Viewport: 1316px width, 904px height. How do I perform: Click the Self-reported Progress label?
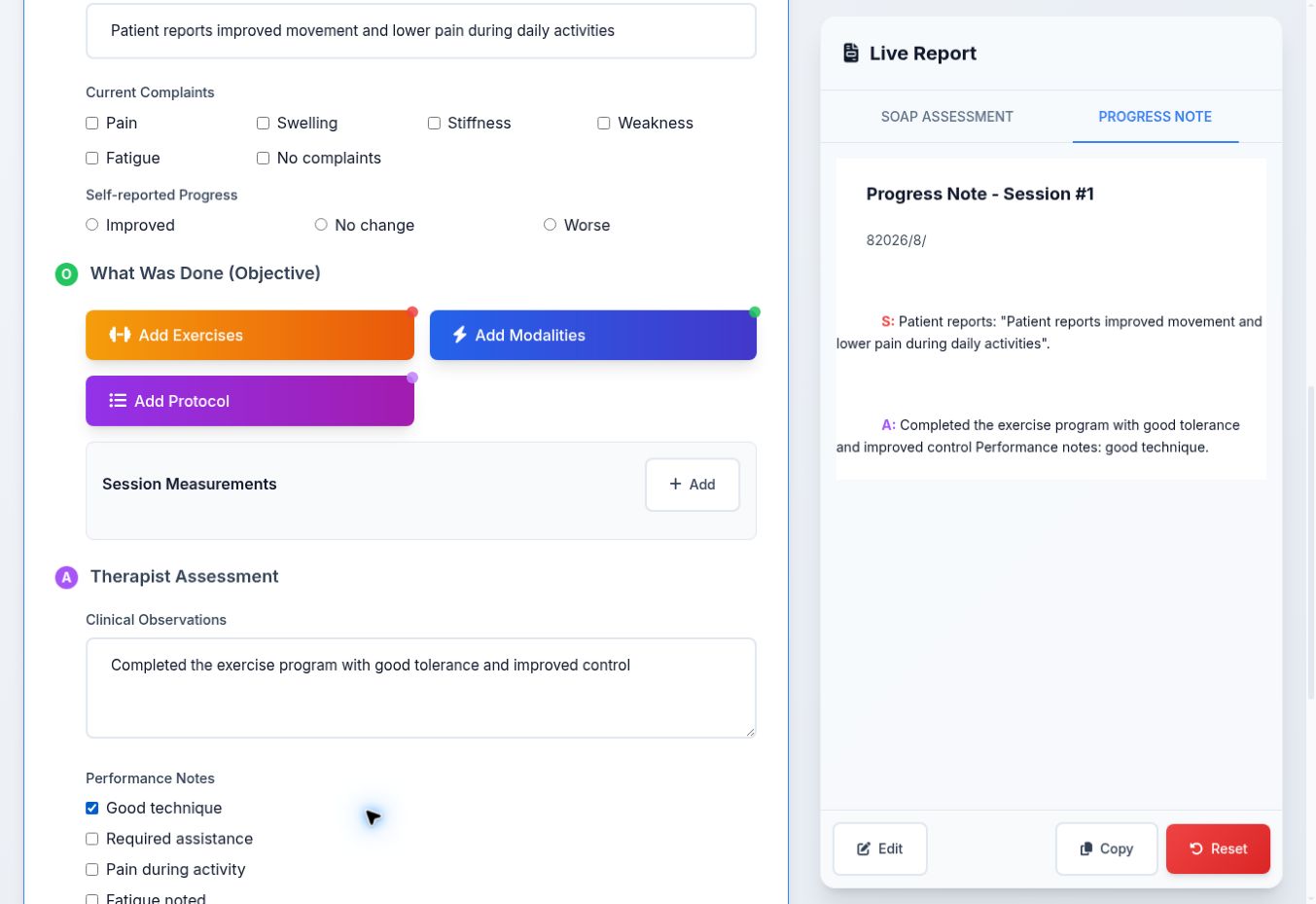pyautogui.click(x=161, y=195)
